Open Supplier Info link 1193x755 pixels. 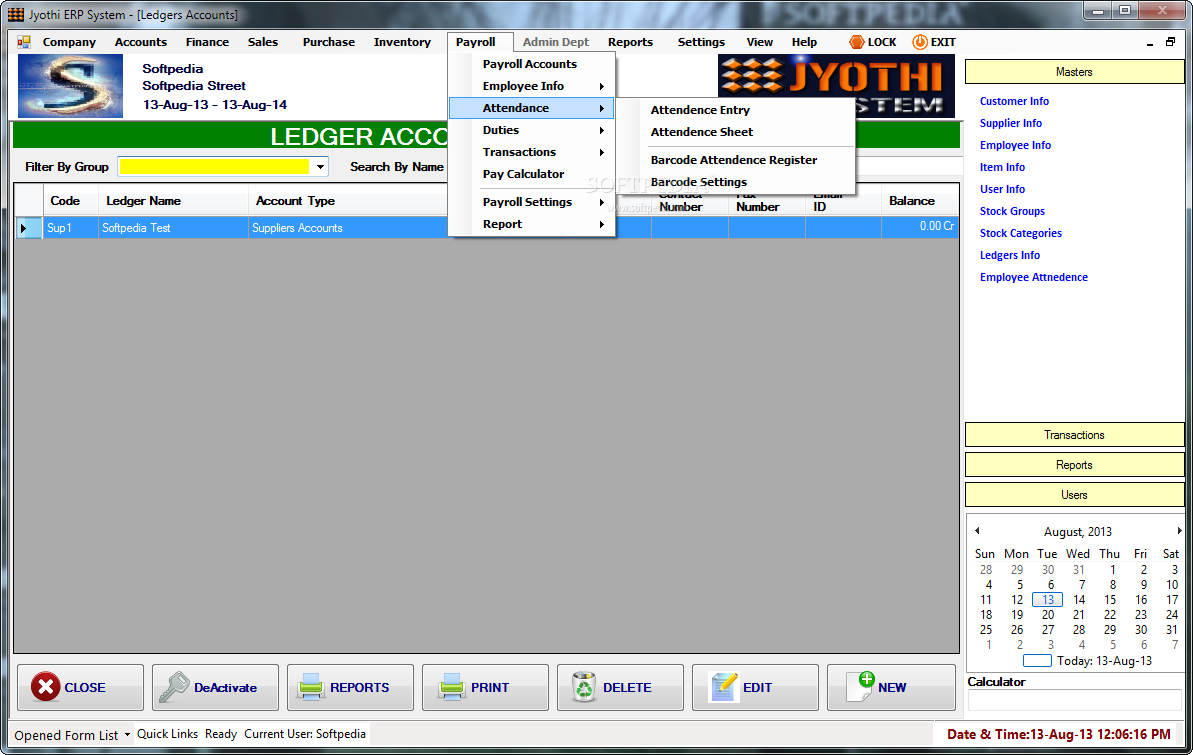click(1010, 123)
